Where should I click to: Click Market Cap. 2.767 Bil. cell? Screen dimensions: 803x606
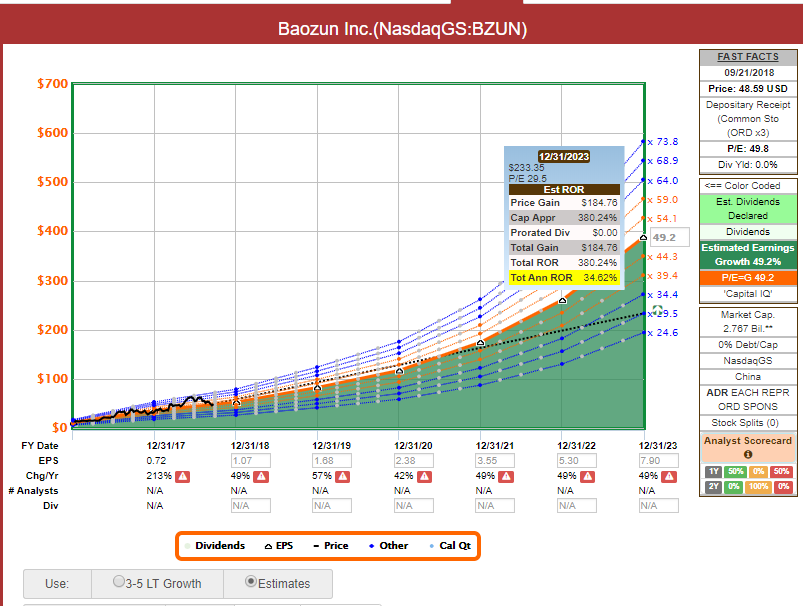pos(748,322)
